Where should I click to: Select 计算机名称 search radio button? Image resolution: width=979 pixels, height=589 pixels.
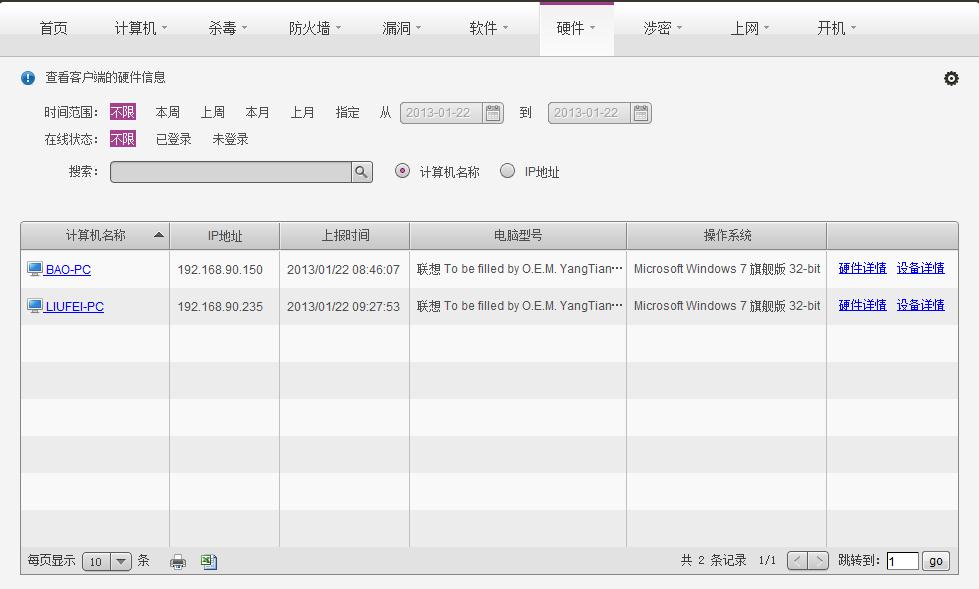(403, 171)
